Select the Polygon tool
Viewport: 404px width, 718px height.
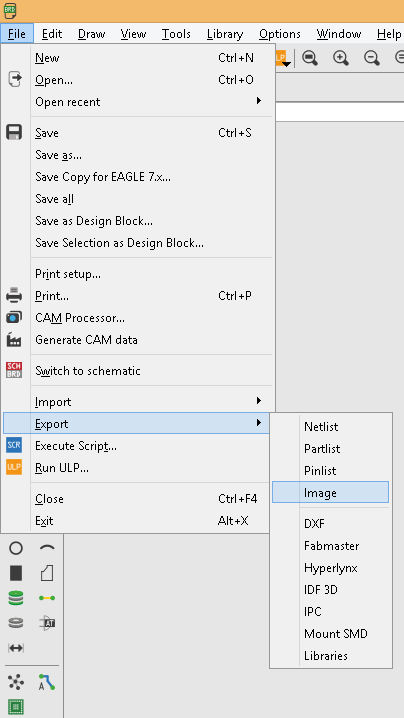47,573
